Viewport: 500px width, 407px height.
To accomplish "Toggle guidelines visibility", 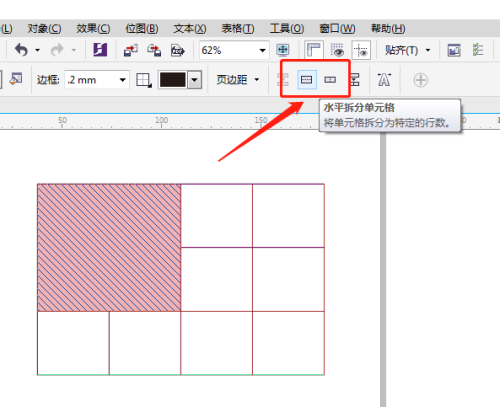I will coord(361,50).
